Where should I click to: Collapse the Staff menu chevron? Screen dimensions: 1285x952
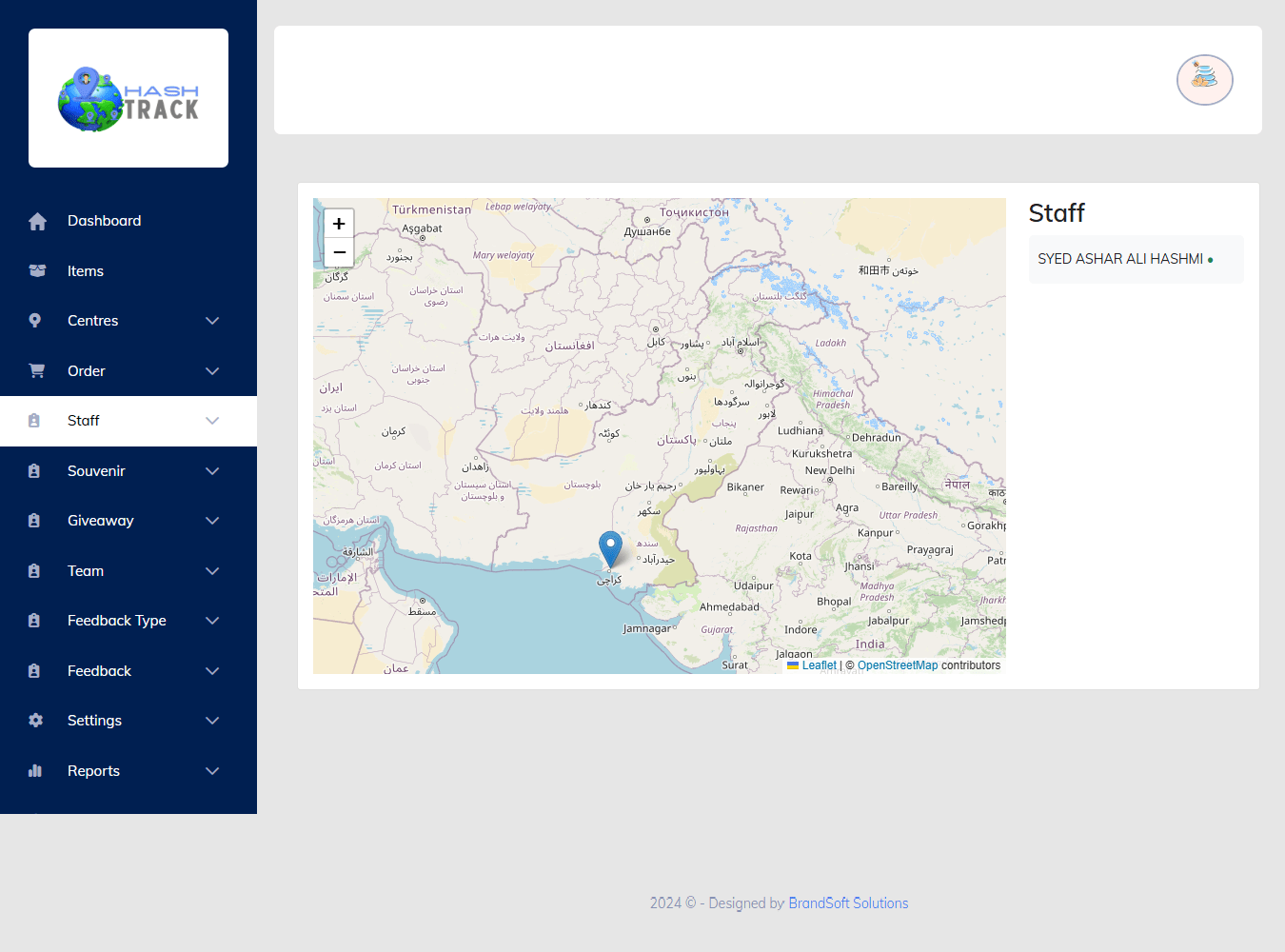pos(212,421)
